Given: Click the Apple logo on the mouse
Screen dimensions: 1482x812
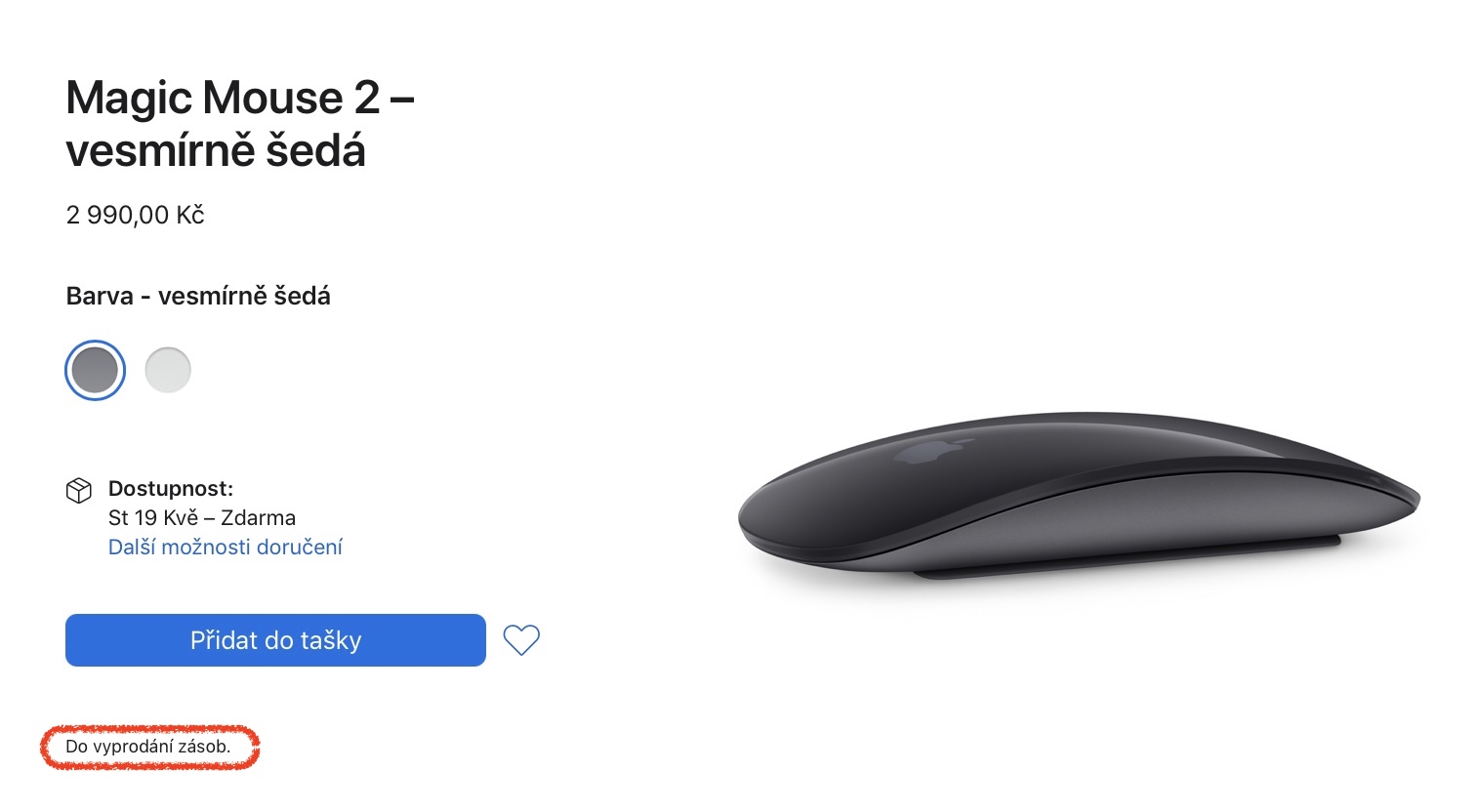Looking at the screenshot, I should pos(932,450).
